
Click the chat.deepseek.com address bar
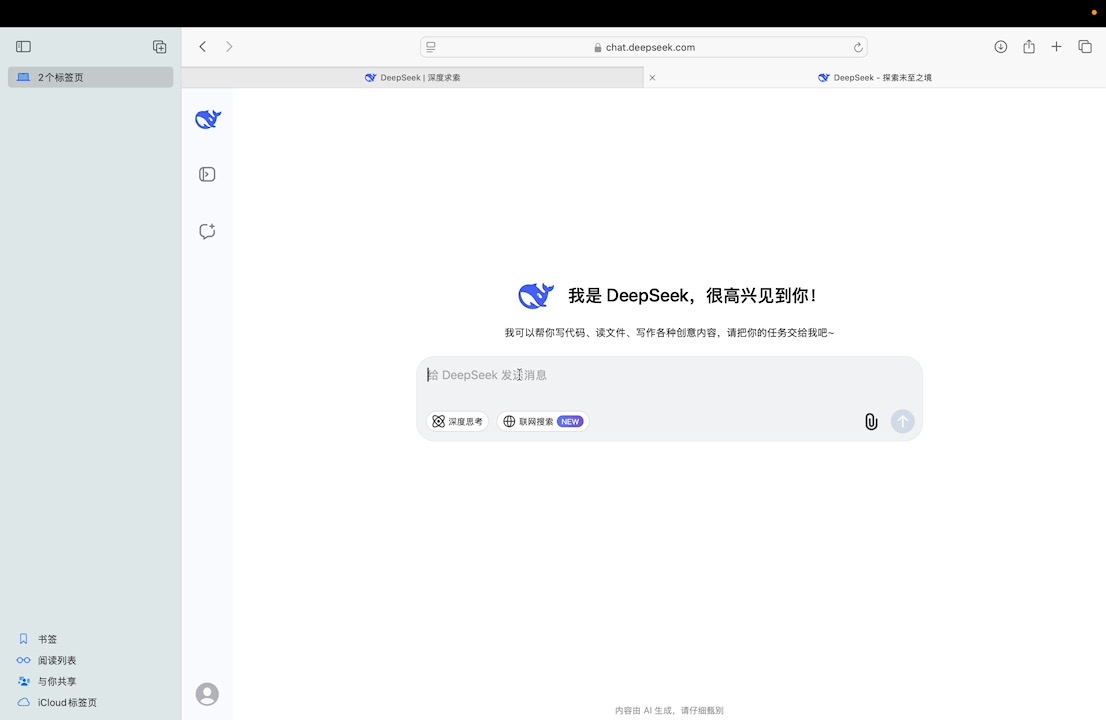[x=643, y=47]
